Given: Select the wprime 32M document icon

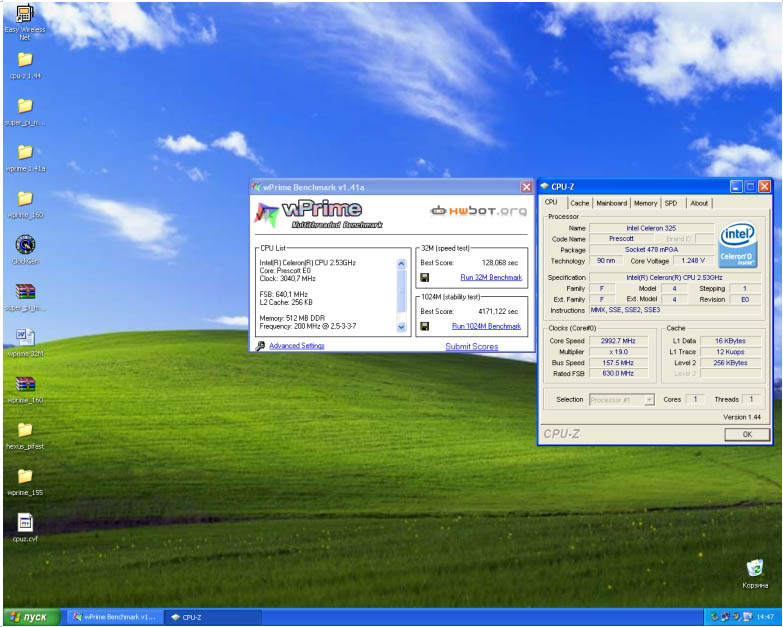Looking at the screenshot, I should [x=25, y=343].
